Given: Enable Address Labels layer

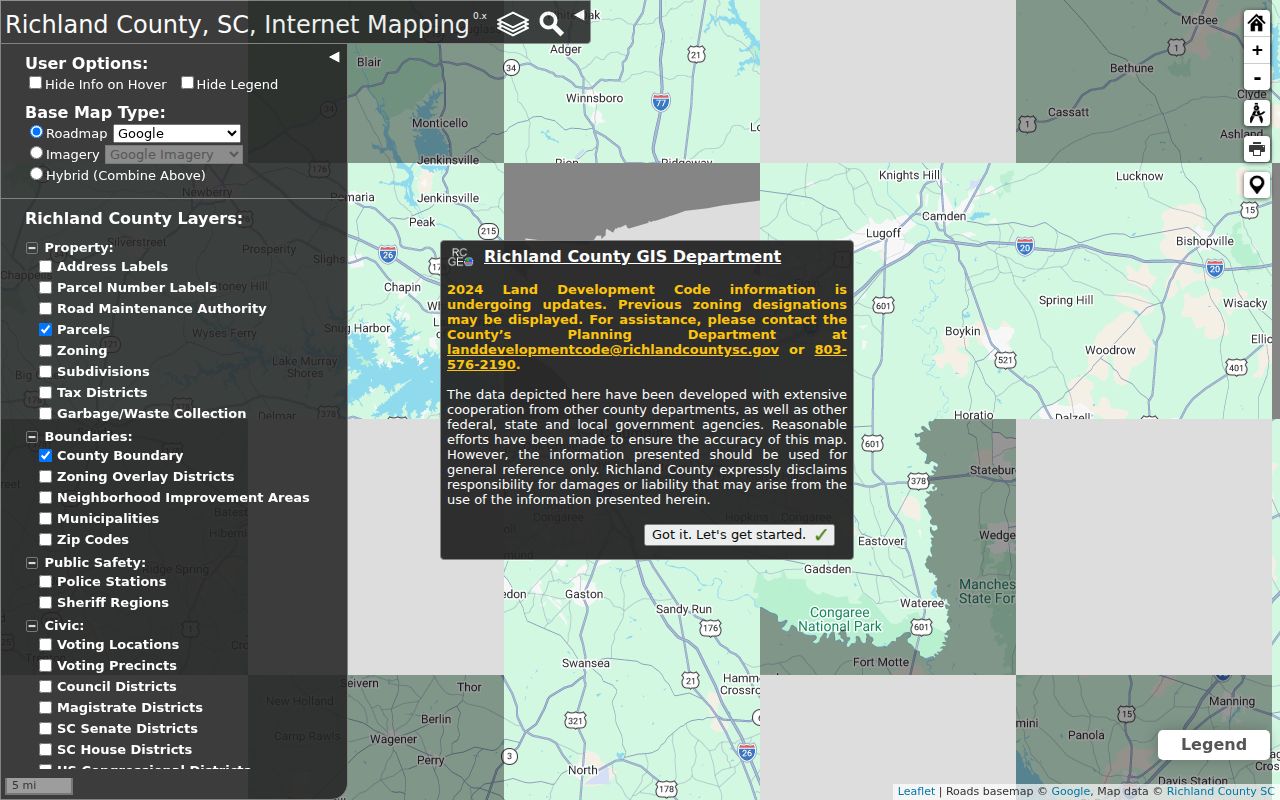Looking at the screenshot, I should (x=45, y=267).
